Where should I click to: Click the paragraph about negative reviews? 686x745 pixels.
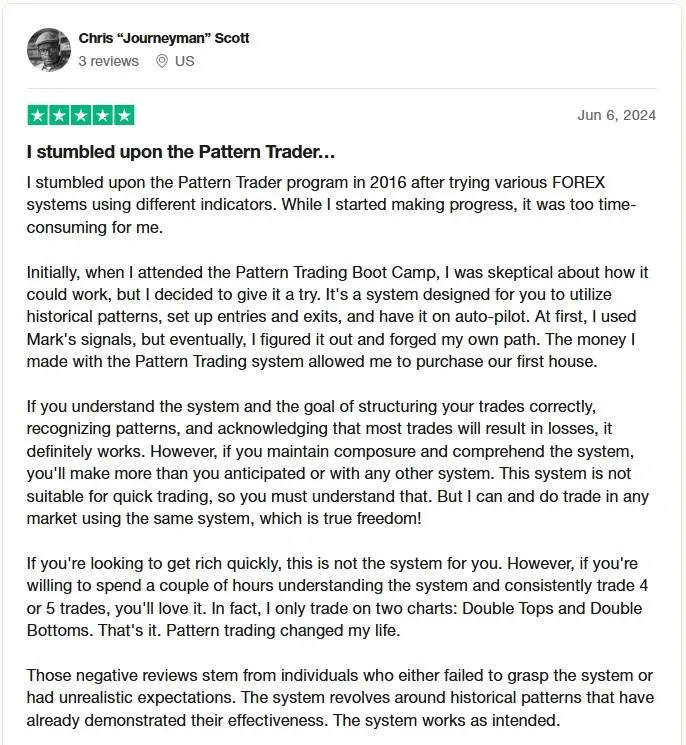tap(340, 697)
